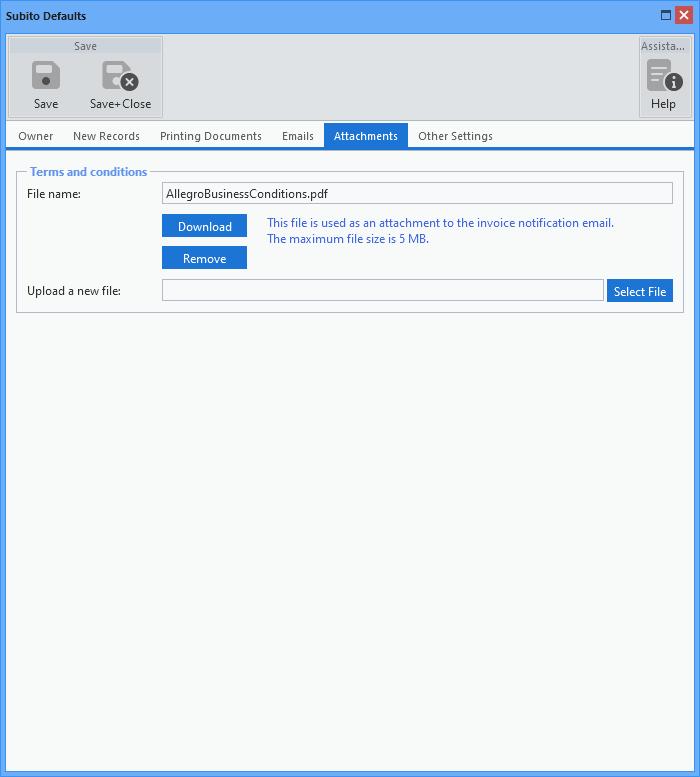Show the Other Settings tab
The width and height of the screenshot is (700, 777).
(455, 136)
